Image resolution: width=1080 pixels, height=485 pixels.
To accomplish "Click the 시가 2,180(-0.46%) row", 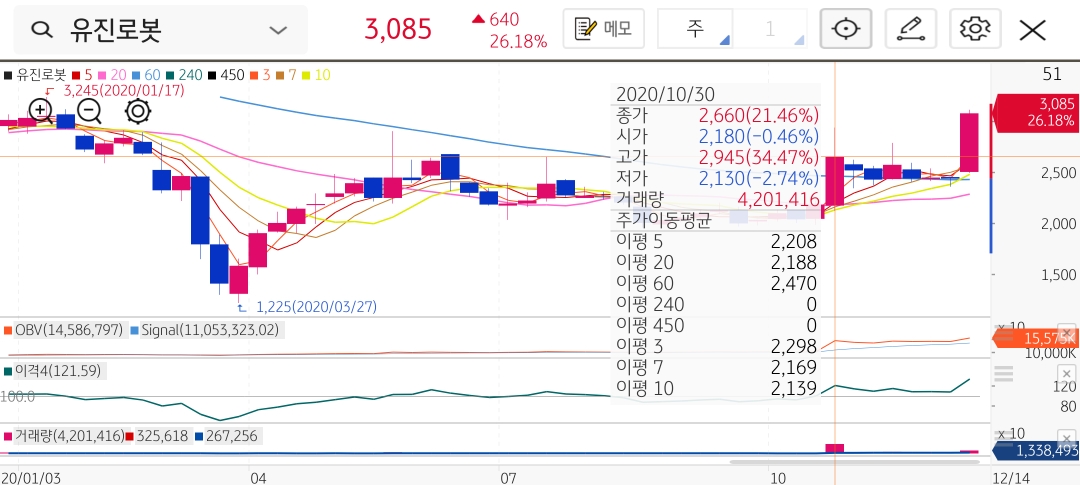I will (x=717, y=136).
